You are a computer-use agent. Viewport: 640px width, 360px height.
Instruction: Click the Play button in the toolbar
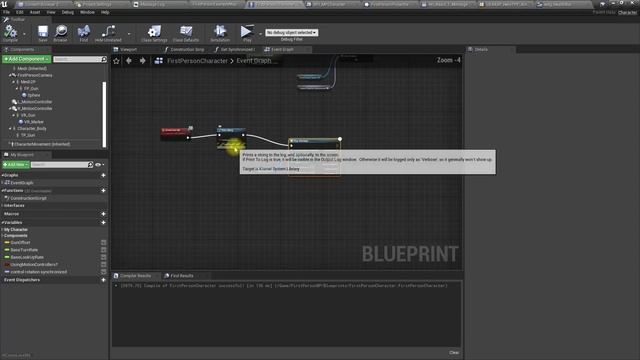[x=247, y=31]
